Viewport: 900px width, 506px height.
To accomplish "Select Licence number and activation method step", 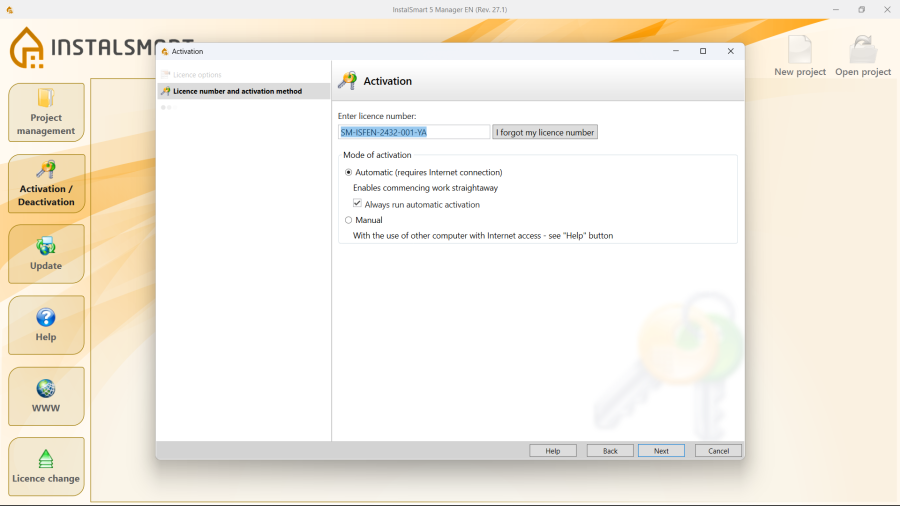I will (x=244, y=91).
